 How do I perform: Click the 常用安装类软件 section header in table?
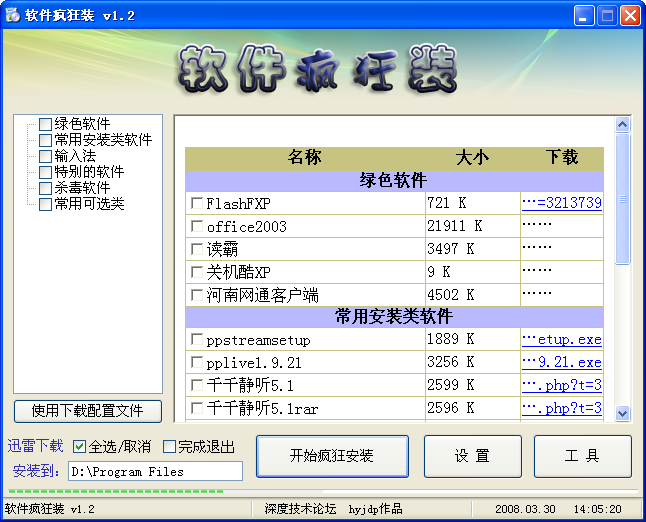point(394,317)
